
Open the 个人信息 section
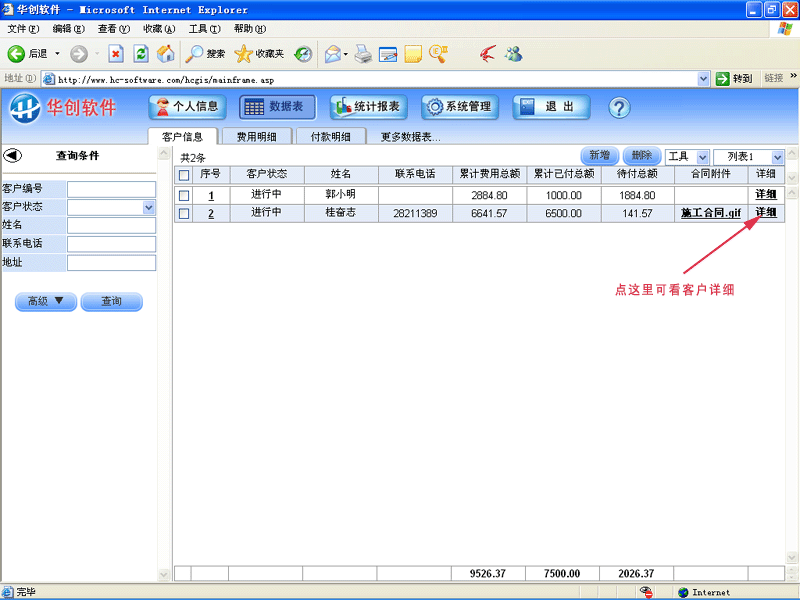186,108
